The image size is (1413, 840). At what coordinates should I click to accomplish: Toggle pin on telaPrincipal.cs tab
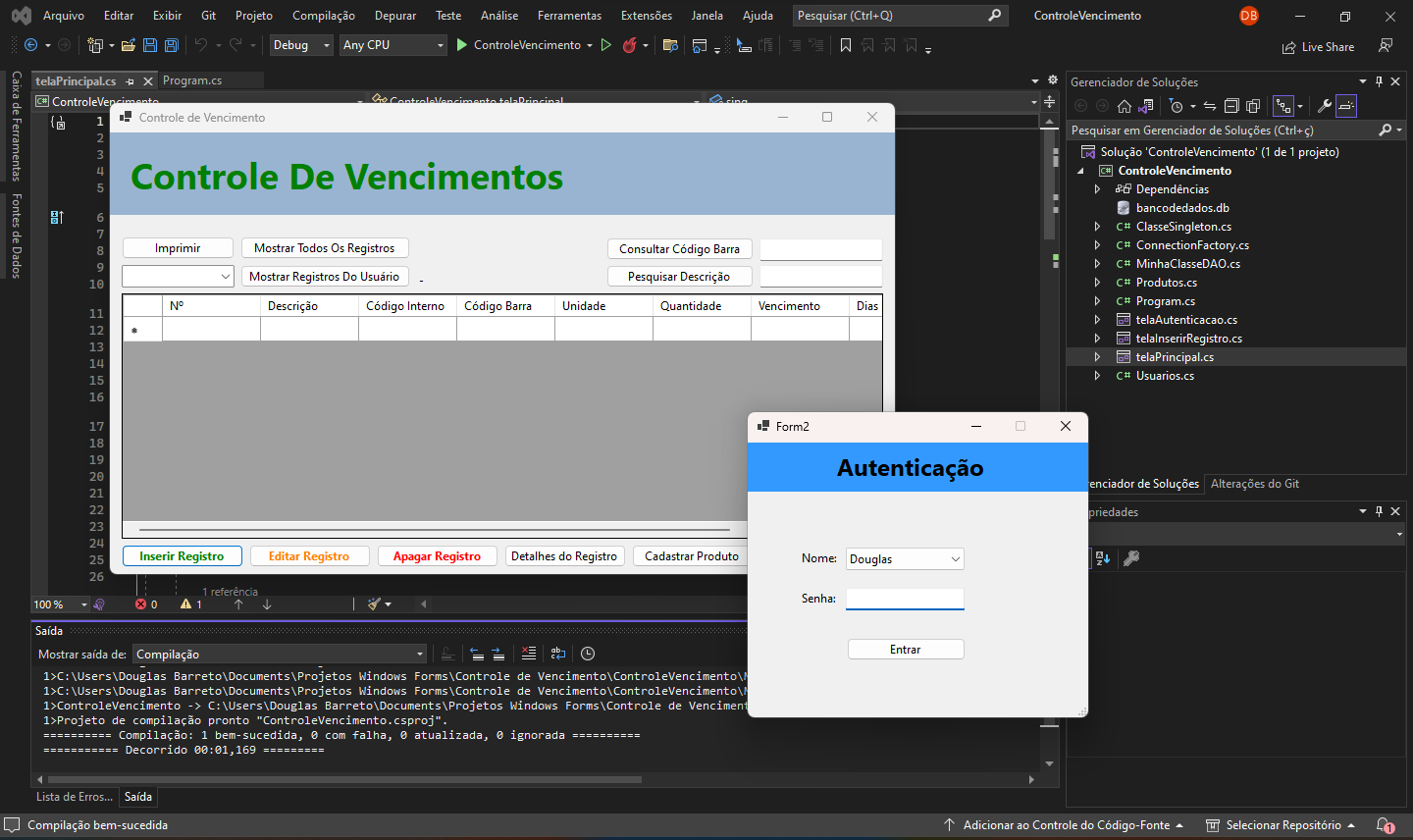point(130,81)
